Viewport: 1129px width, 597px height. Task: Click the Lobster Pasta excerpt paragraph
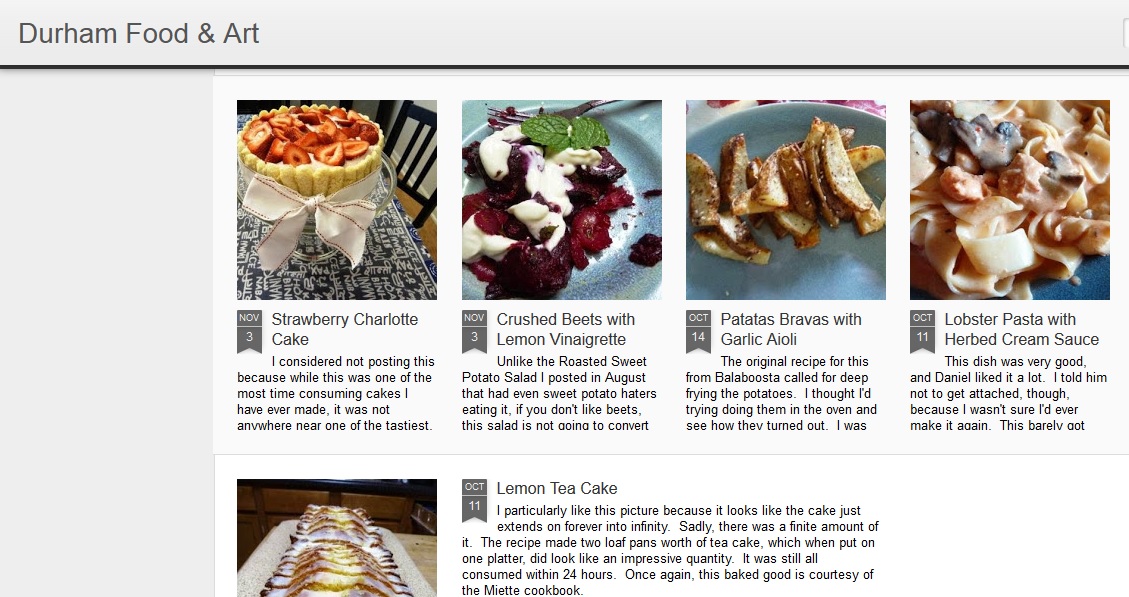[1008, 393]
